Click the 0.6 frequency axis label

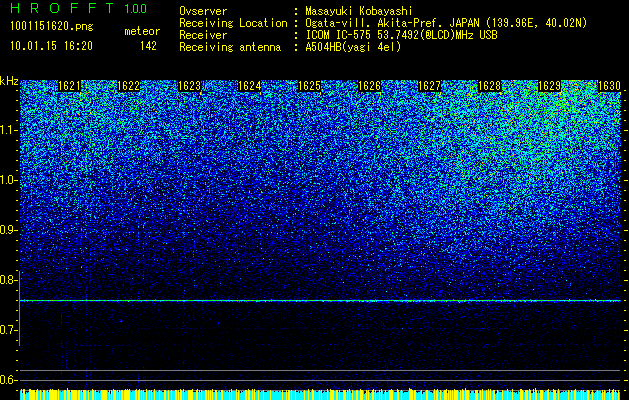(x=8, y=380)
